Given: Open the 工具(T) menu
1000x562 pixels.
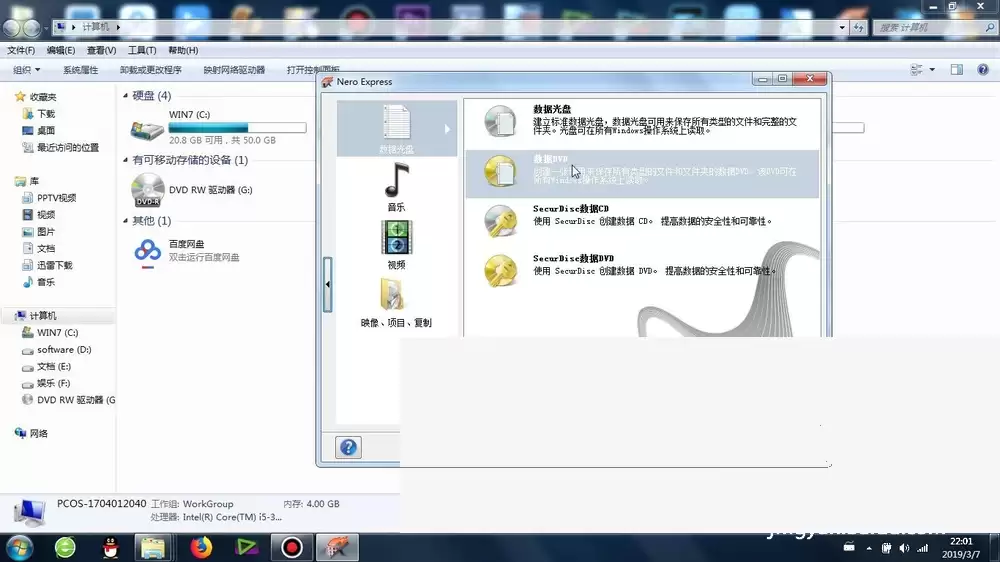Looking at the screenshot, I should [x=142, y=50].
